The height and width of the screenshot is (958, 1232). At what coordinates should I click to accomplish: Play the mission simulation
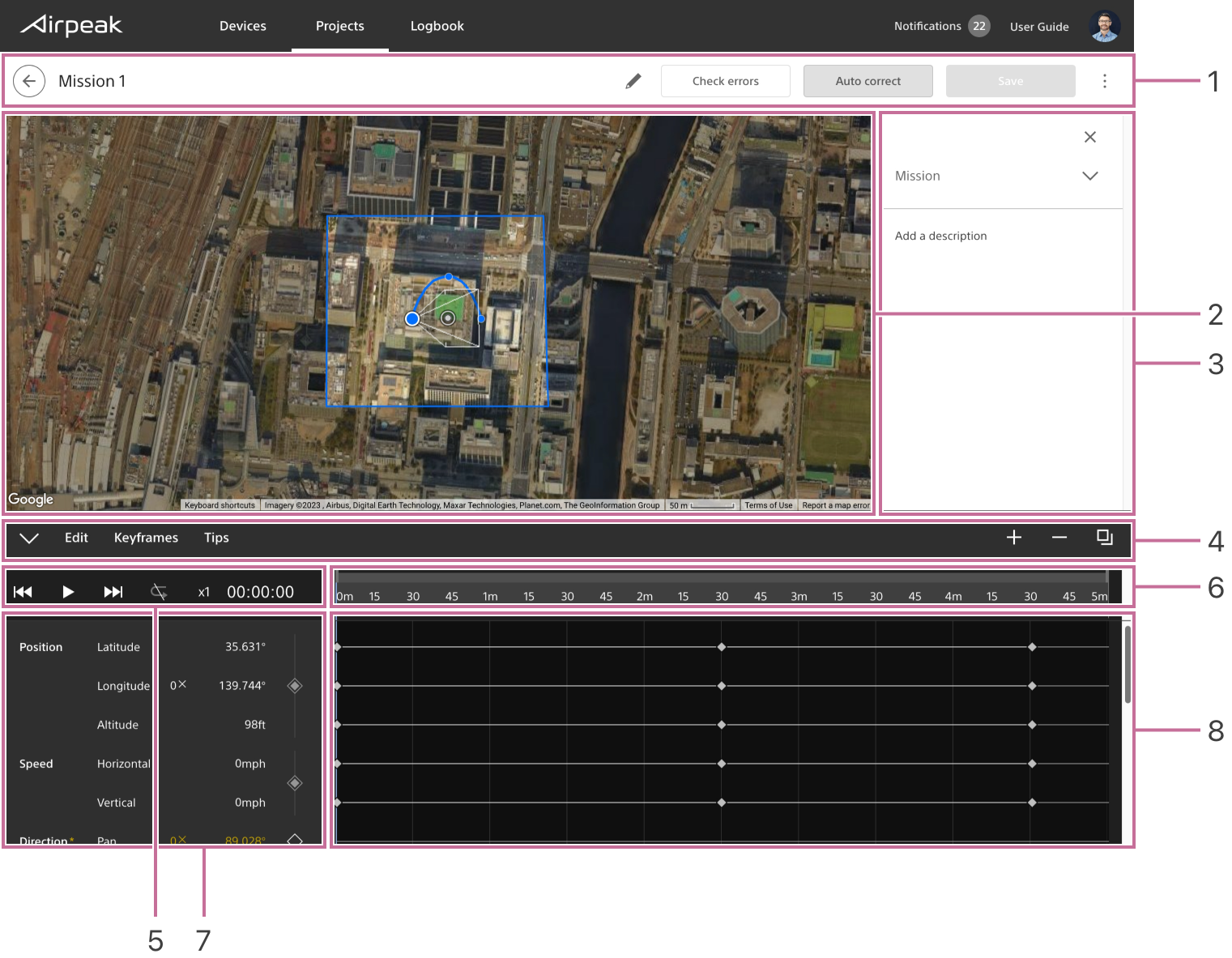69,592
